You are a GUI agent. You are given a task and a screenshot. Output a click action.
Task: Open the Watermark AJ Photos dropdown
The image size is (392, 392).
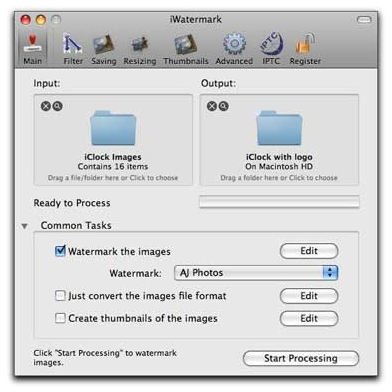(x=256, y=273)
